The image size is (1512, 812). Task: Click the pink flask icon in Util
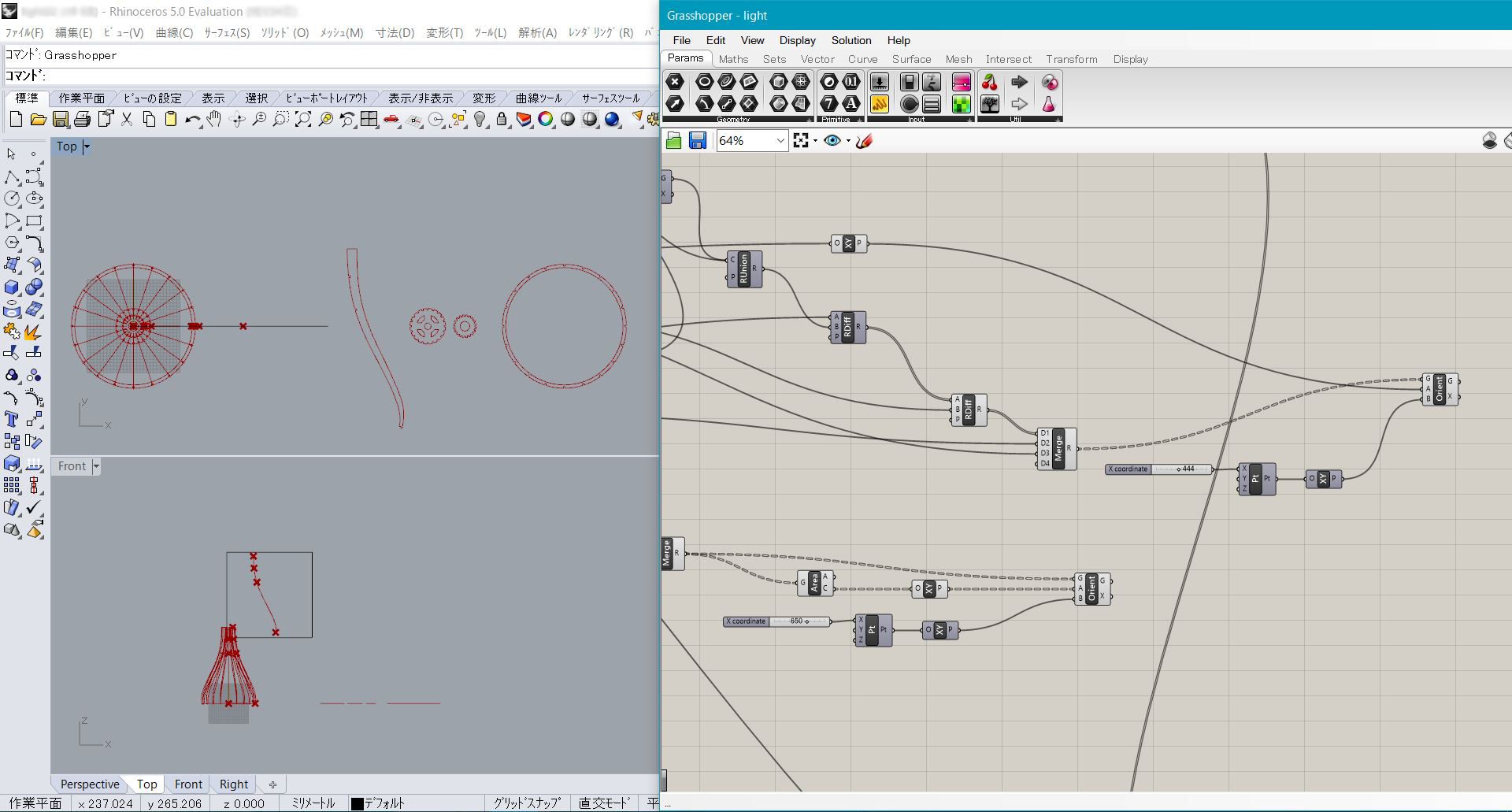click(x=1049, y=104)
